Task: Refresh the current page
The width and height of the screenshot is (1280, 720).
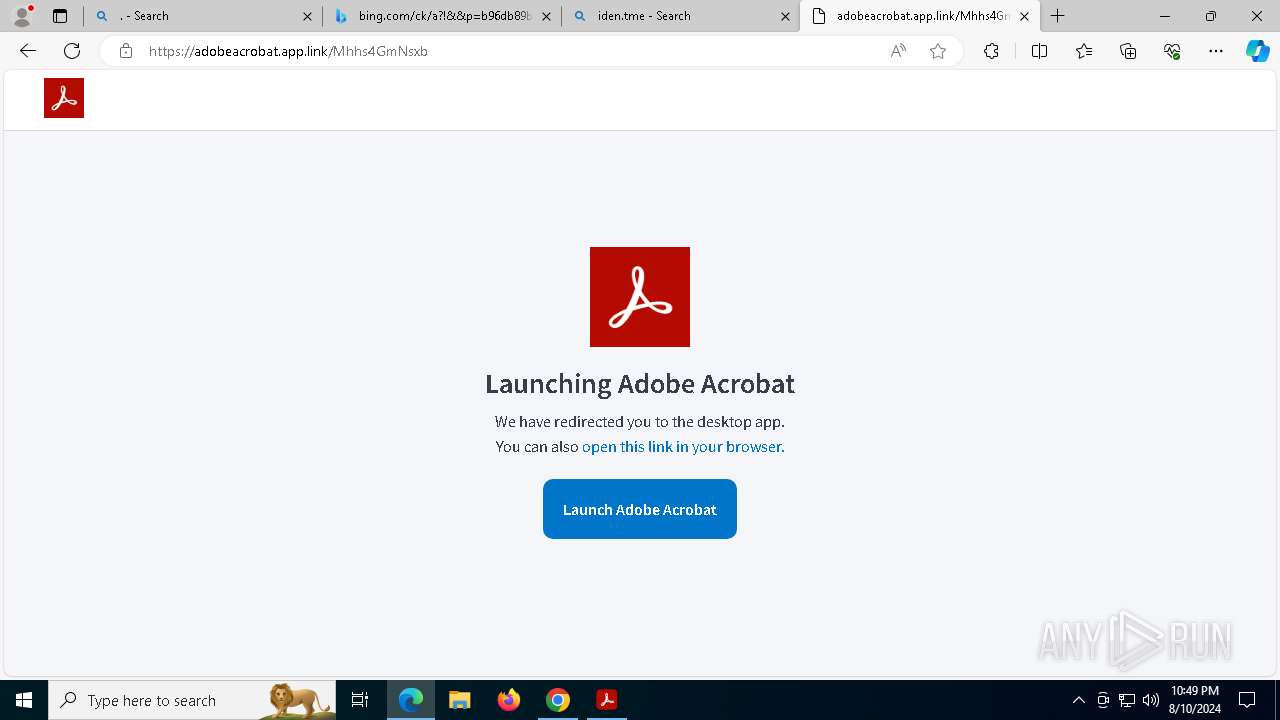Action: (x=72, y=51)
